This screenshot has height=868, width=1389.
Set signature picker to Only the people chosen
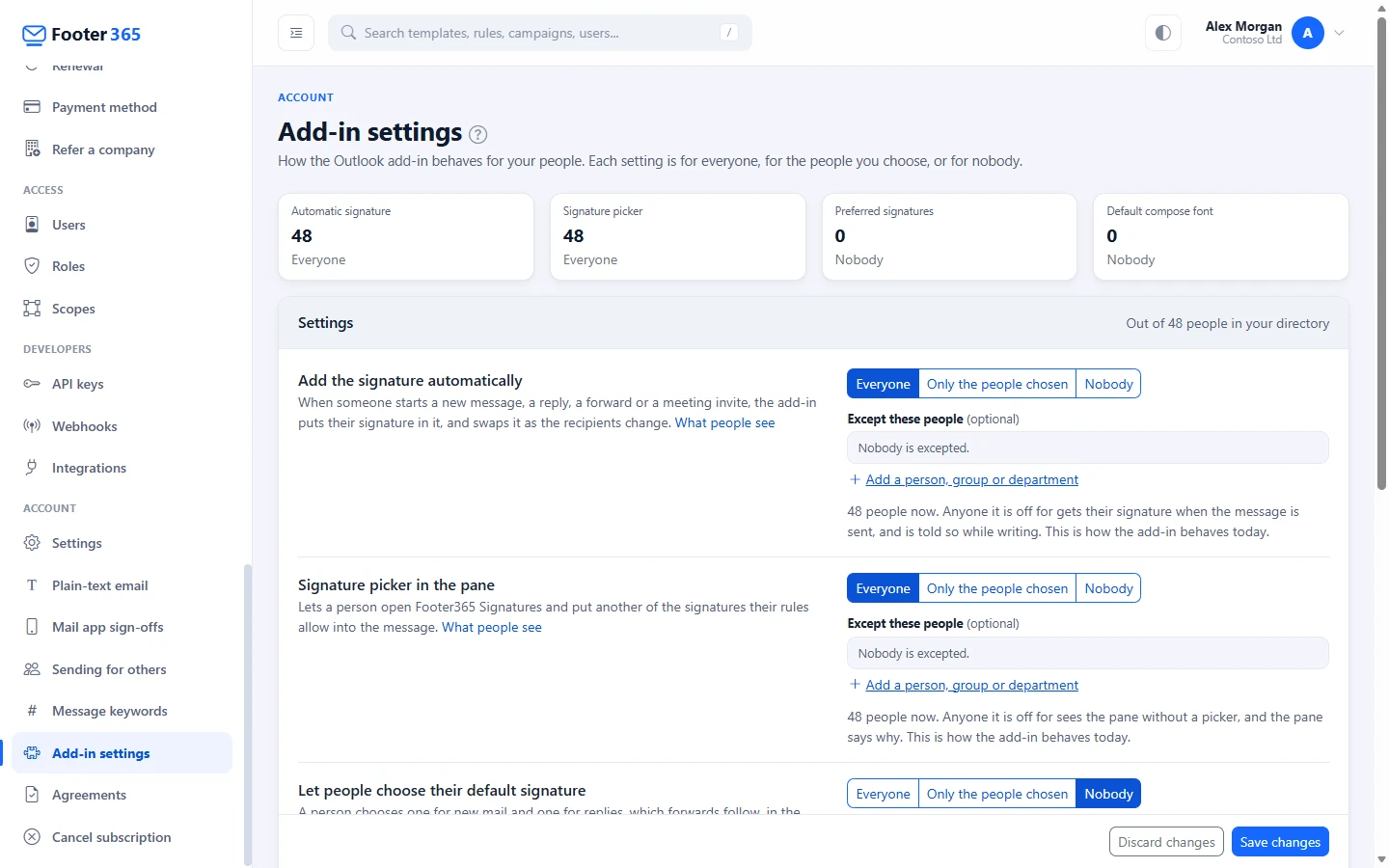click(997, 588)
